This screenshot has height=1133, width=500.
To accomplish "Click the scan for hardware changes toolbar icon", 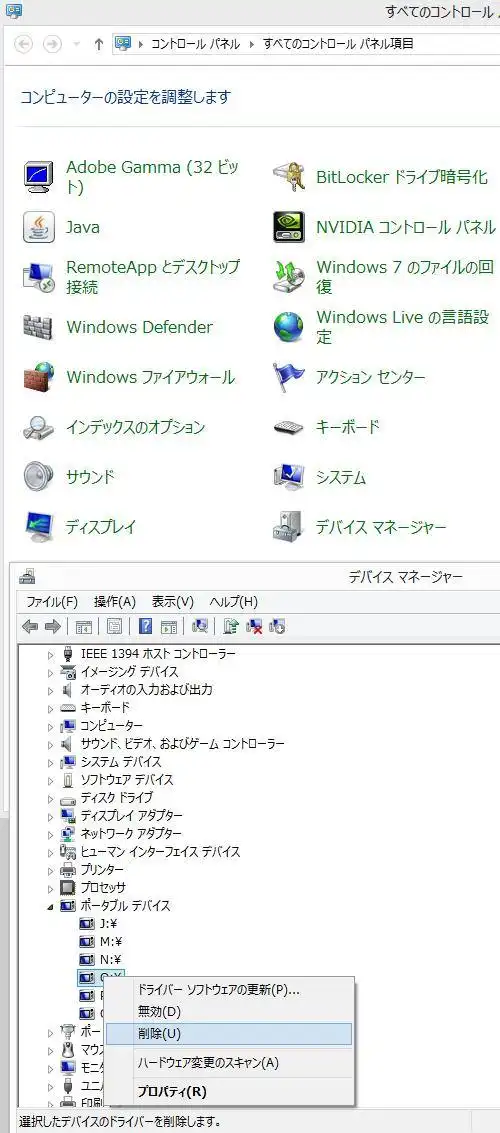I will [202, 626].
